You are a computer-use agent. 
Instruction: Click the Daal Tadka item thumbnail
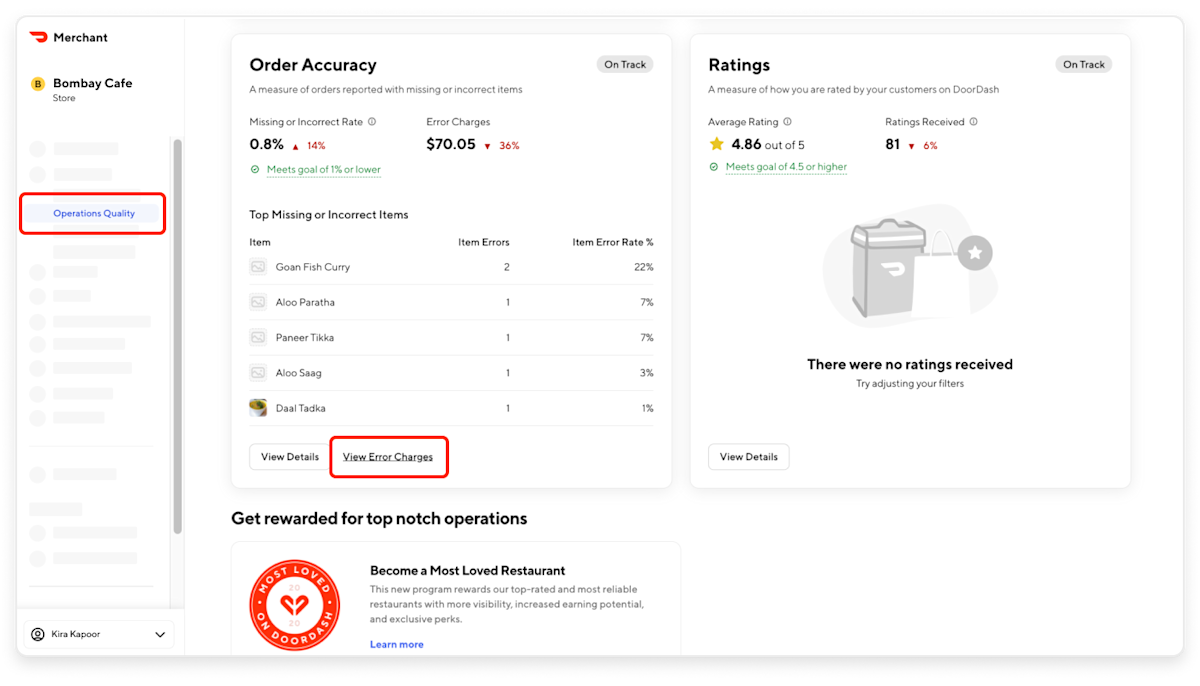258,408
